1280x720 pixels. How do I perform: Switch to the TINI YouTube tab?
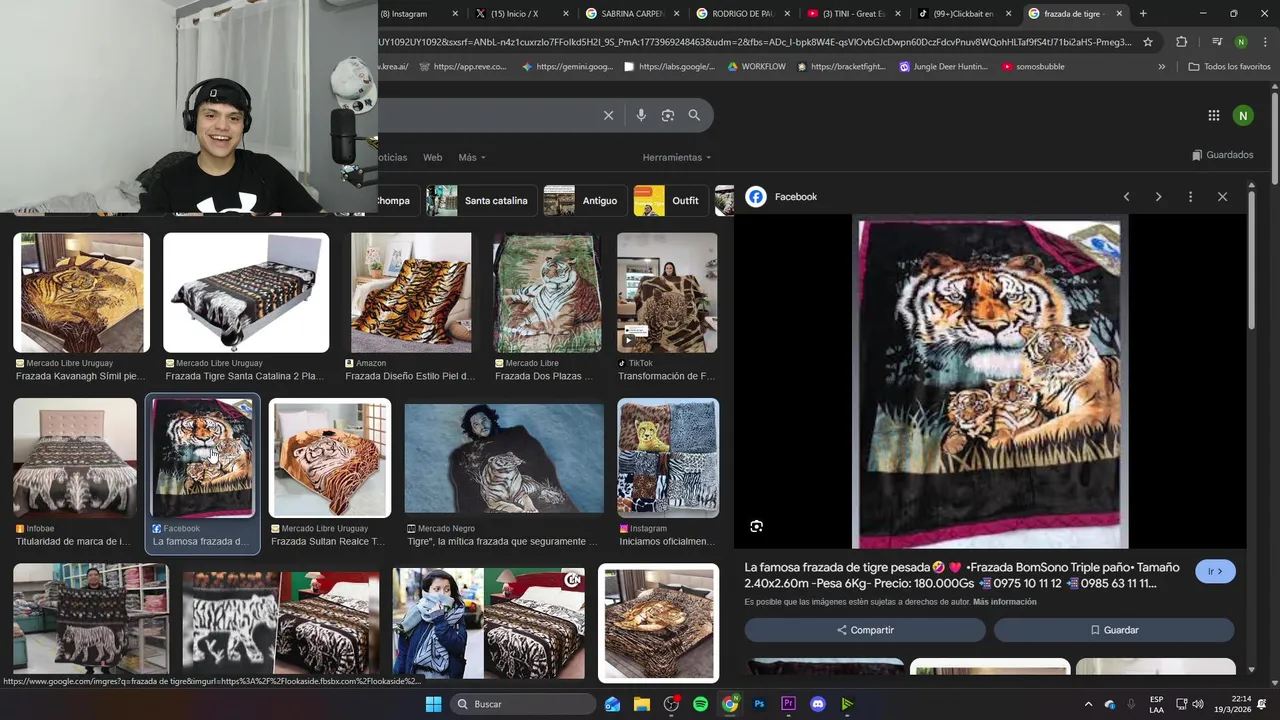pos(852,14)
